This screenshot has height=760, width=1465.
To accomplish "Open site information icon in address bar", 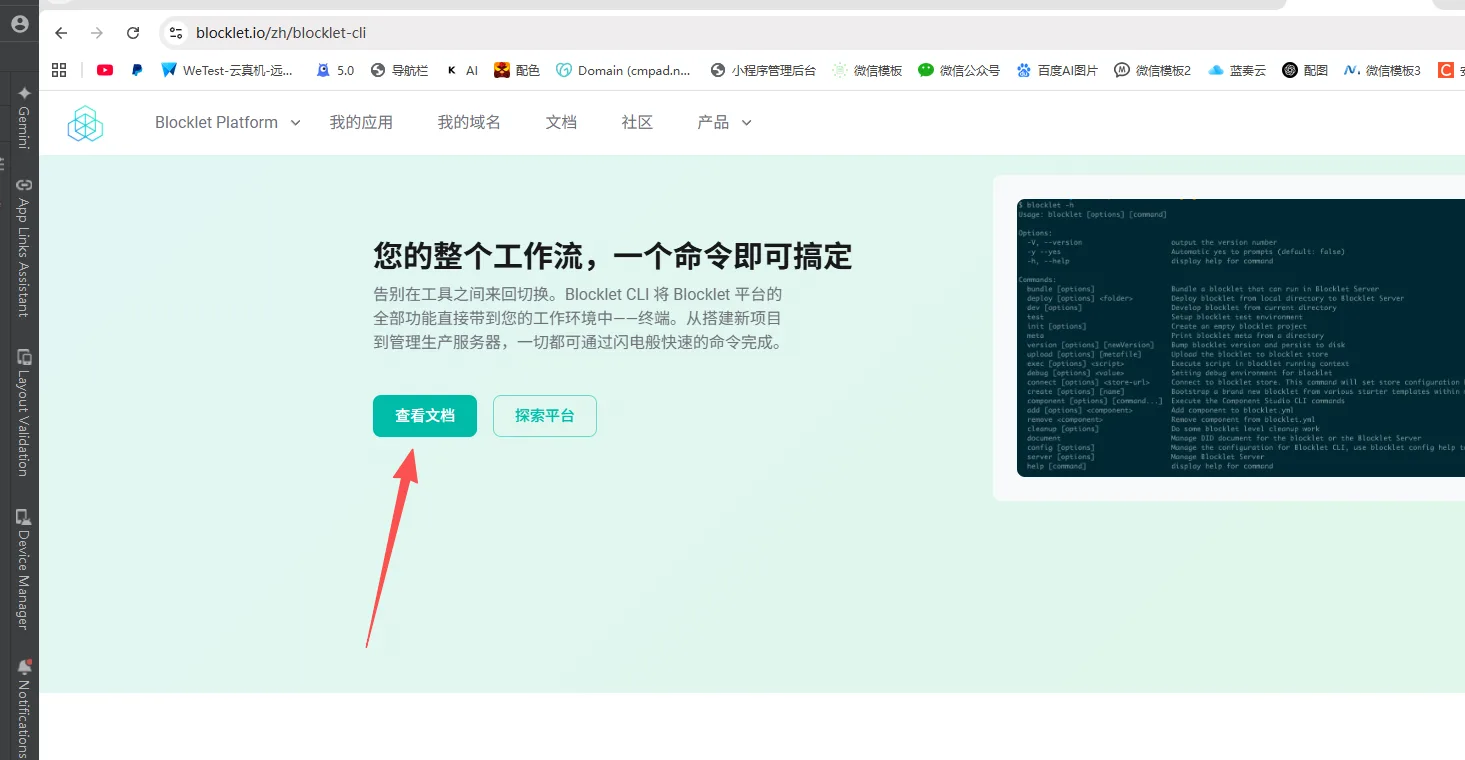I will 176,33.
